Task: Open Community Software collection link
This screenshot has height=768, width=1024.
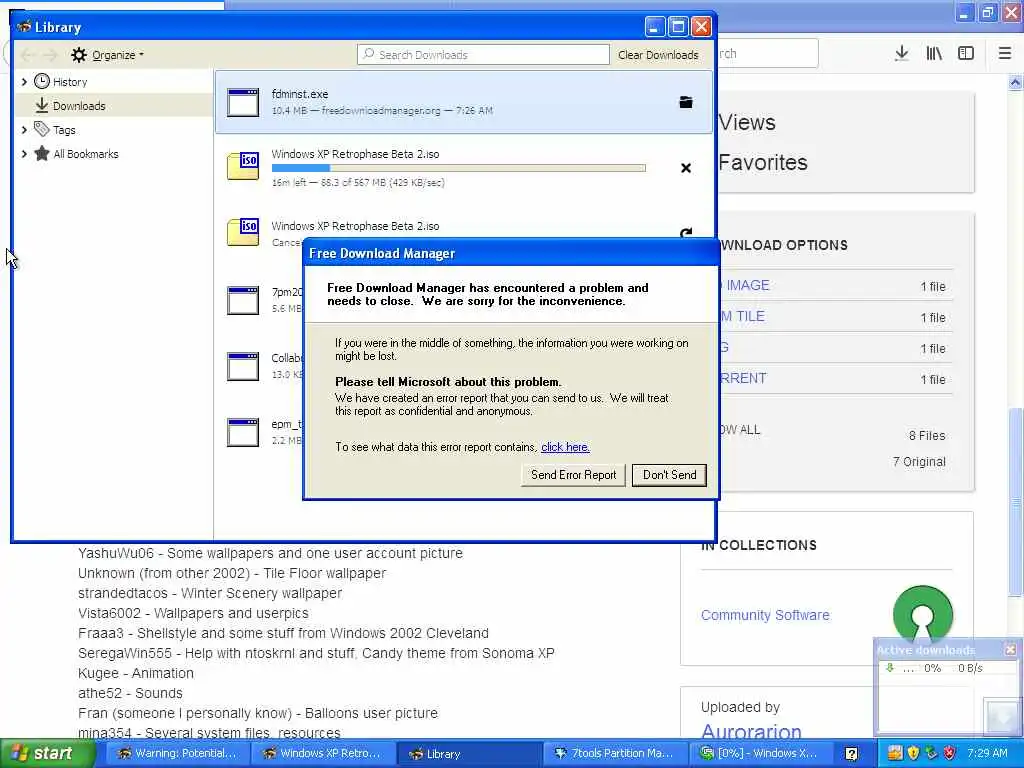Action: coord(765,615)
